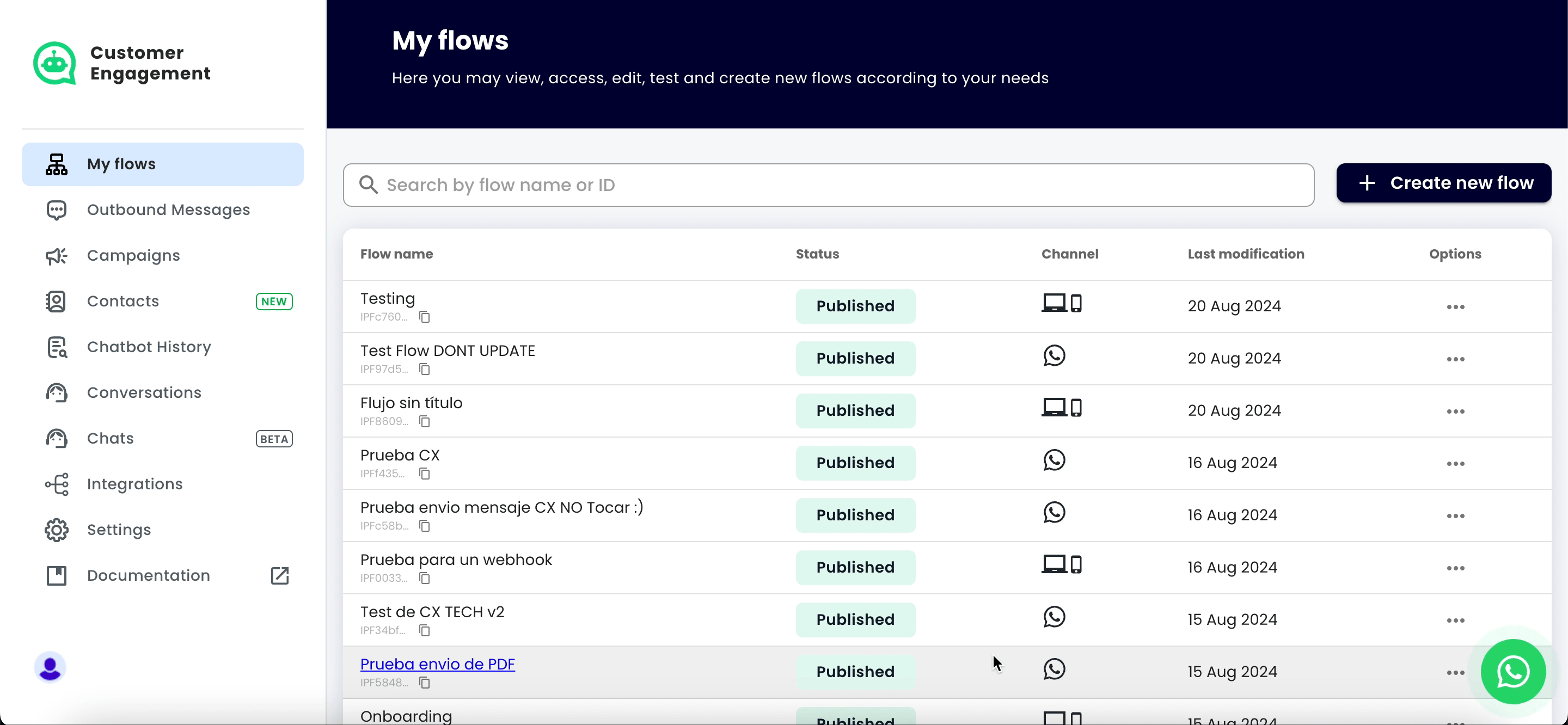Open Prueba envio de PDF flow link
The height and width of the screenshot is (725, 1568).
[438, 664]
